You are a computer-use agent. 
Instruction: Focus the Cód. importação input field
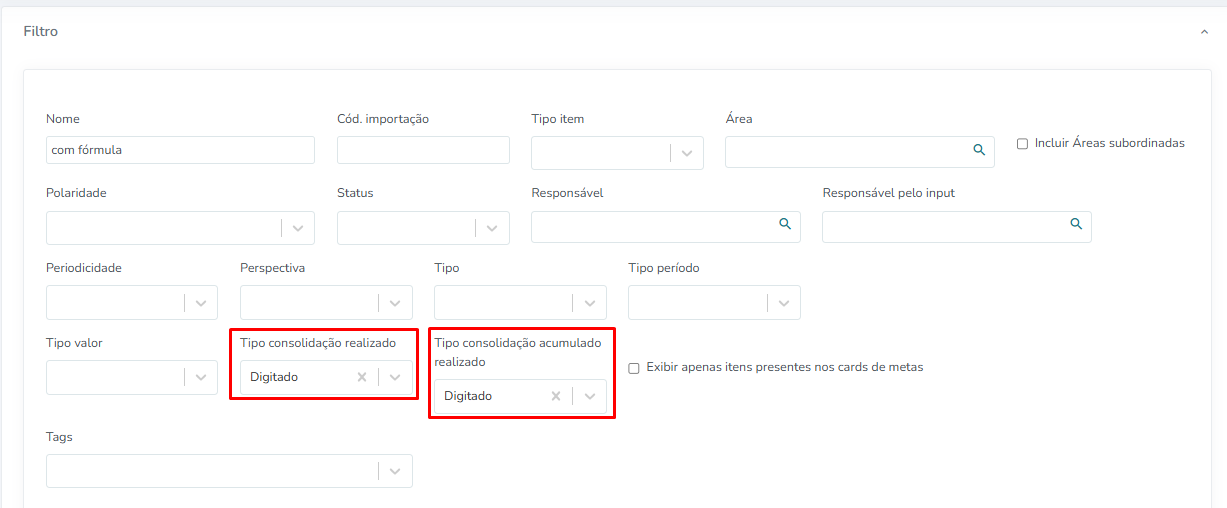[423, 150]
